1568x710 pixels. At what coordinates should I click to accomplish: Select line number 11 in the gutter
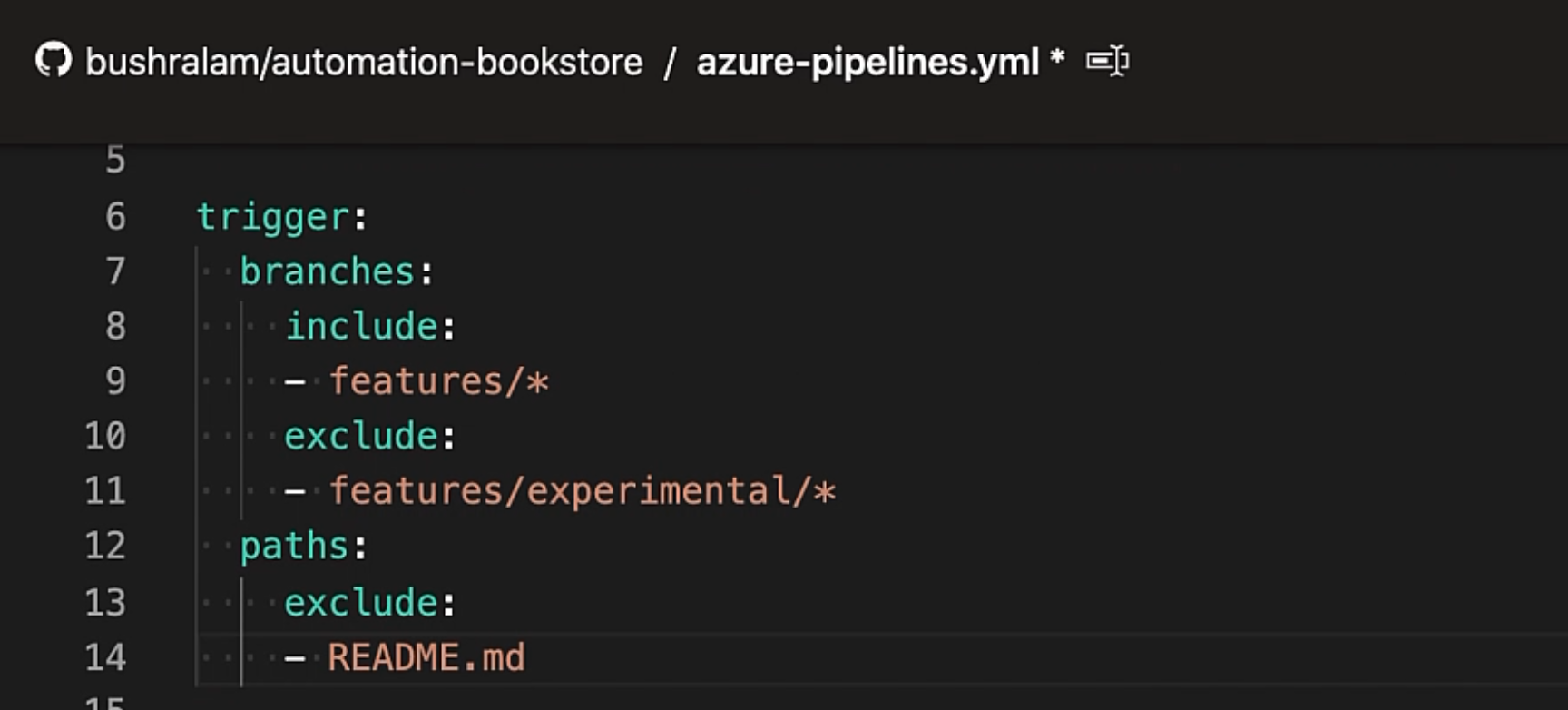(x=105, y=491)
